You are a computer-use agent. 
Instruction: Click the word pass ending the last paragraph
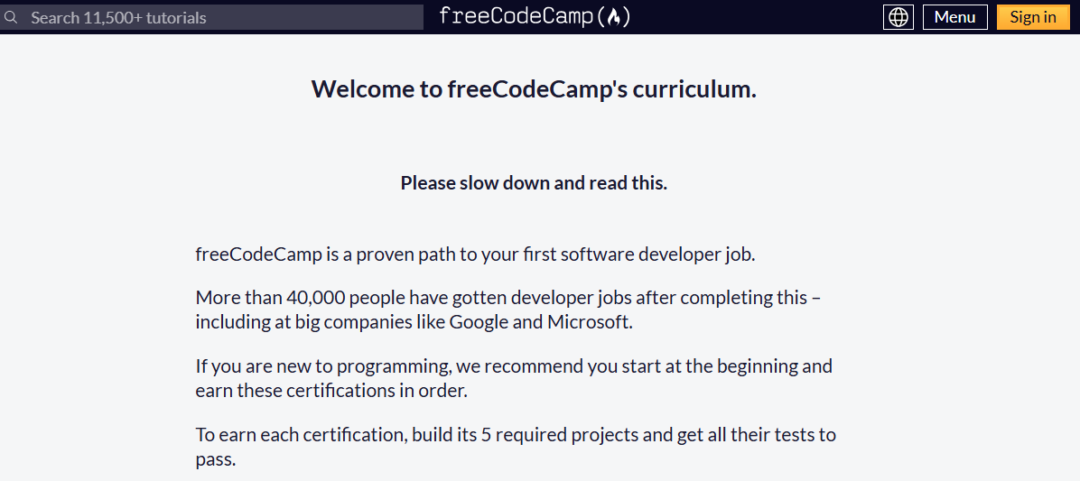216,460
